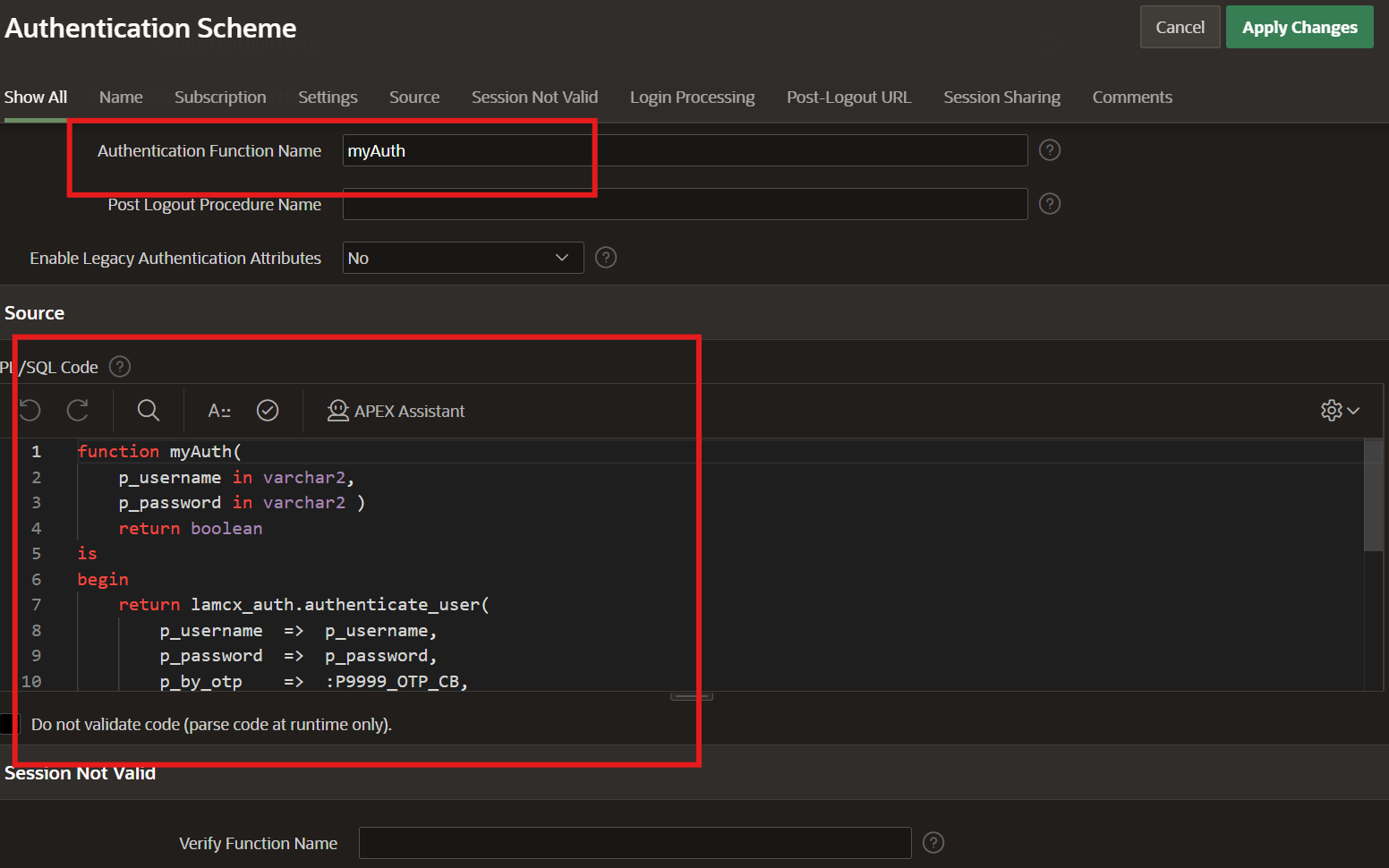Image resolution: width=1389 pixels, height=868 pixels.
Task: Click the redo icon in code editor
Action: (x=78, y=411)
